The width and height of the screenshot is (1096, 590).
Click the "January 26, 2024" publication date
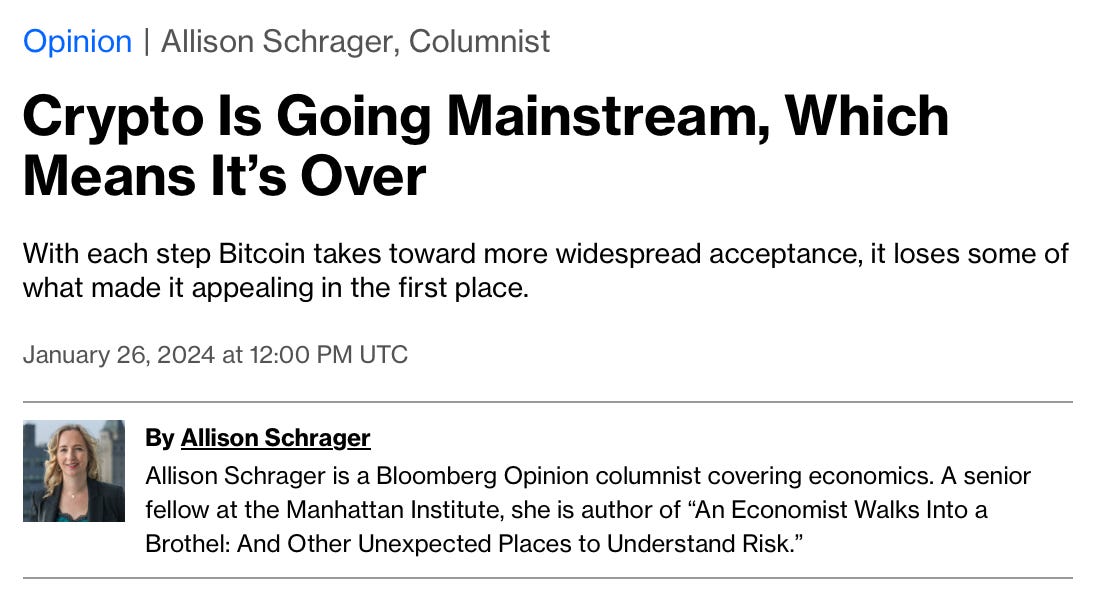coord(118,355)
